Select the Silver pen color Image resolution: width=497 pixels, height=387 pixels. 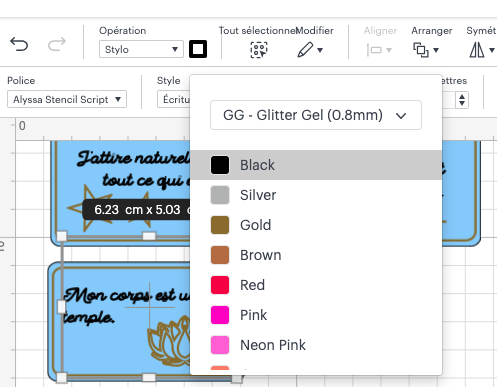[316, 195]
